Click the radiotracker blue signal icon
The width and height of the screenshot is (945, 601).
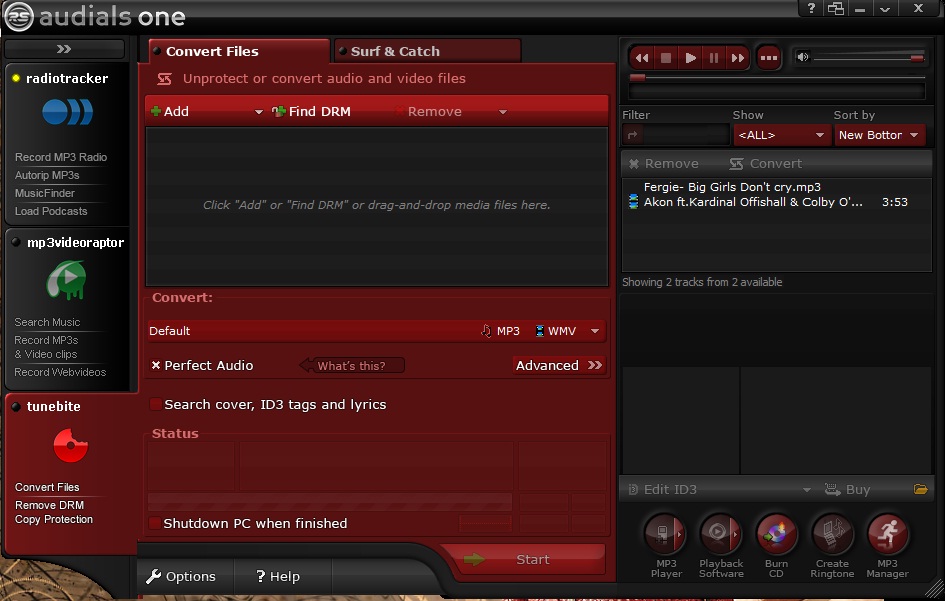tap(68, 112)
